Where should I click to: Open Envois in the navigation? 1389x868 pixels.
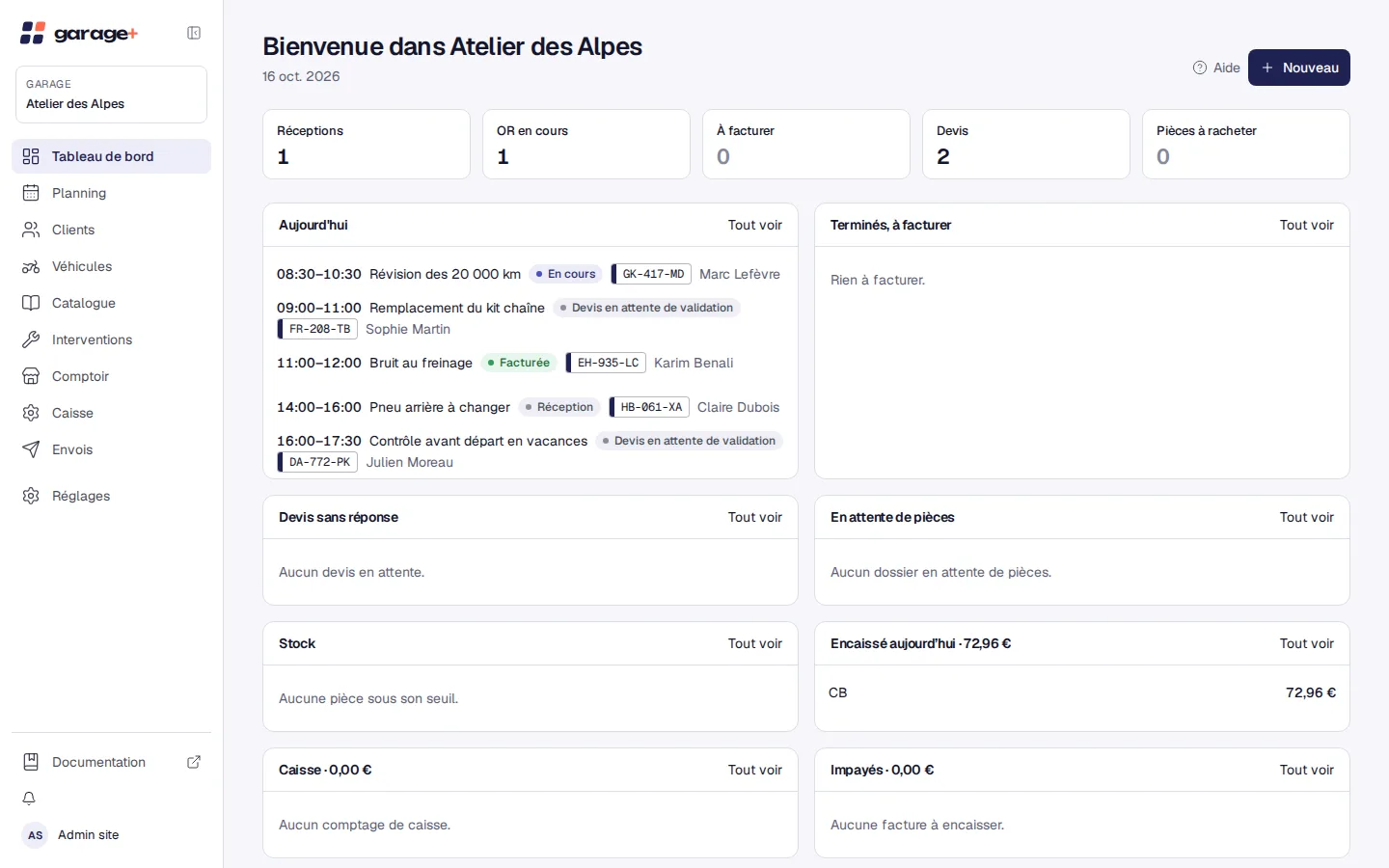[x=111, y=449]
